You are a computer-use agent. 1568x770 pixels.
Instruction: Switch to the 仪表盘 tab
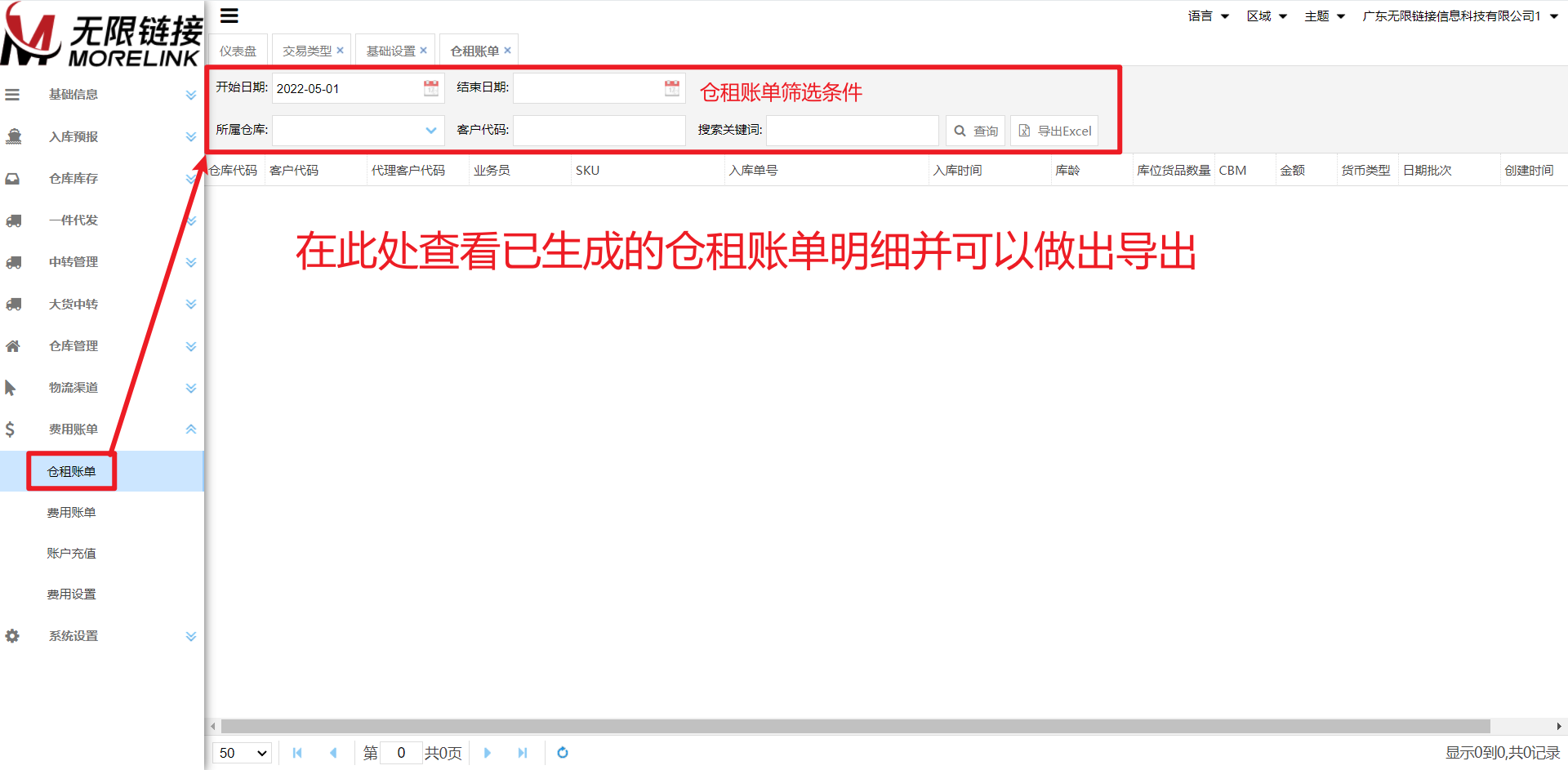click(x=238, y=51)
